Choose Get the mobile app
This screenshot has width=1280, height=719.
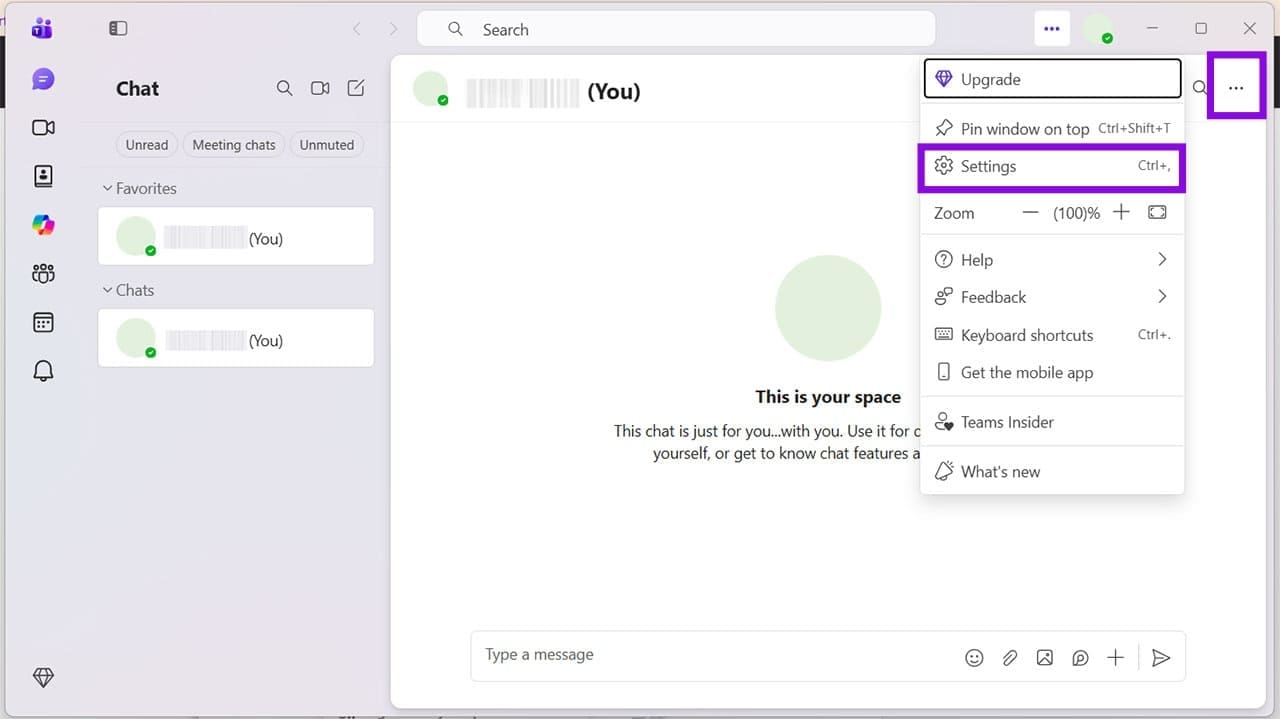(x=1052, y=372)
